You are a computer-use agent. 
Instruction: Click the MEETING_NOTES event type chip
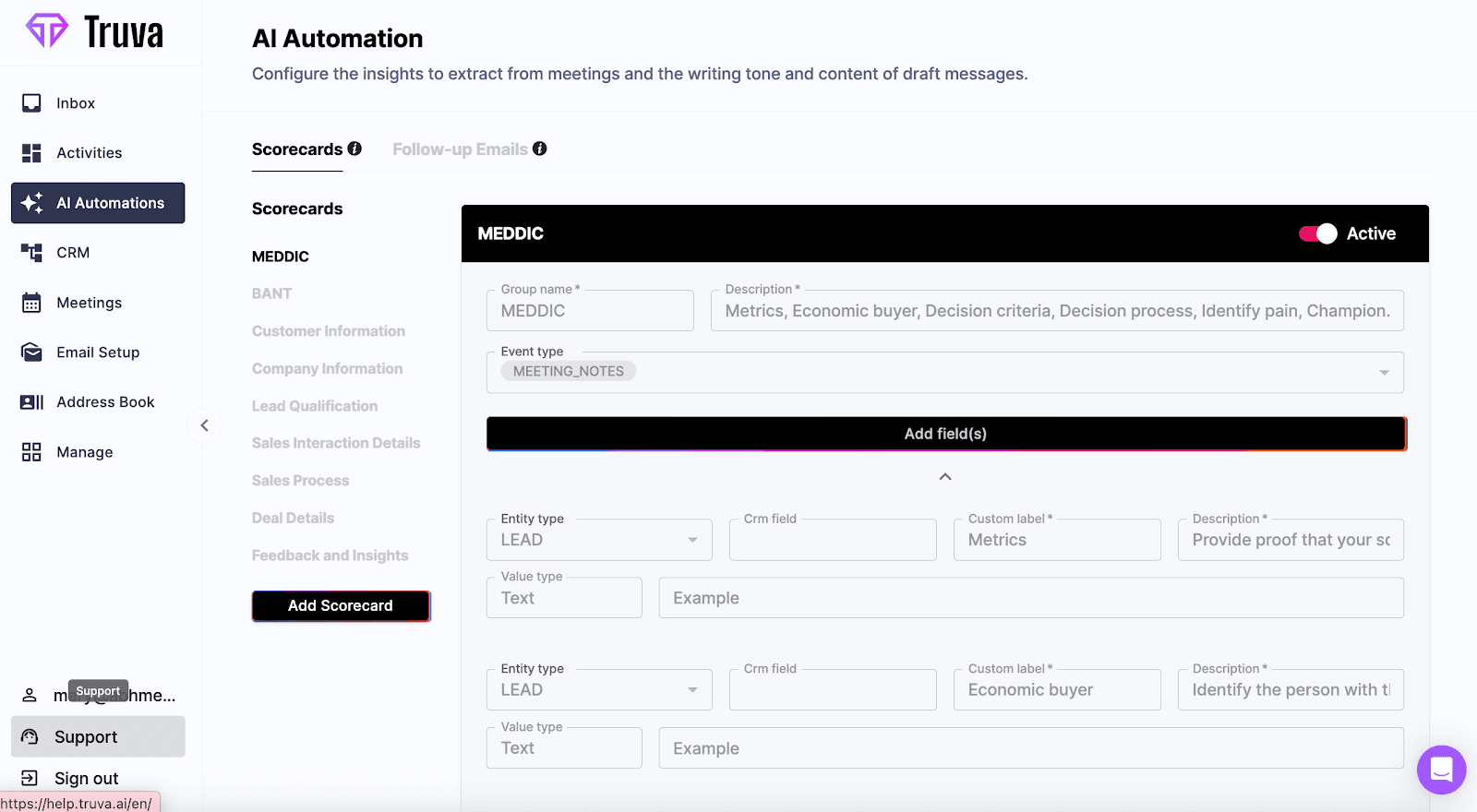tap(569, 371)
